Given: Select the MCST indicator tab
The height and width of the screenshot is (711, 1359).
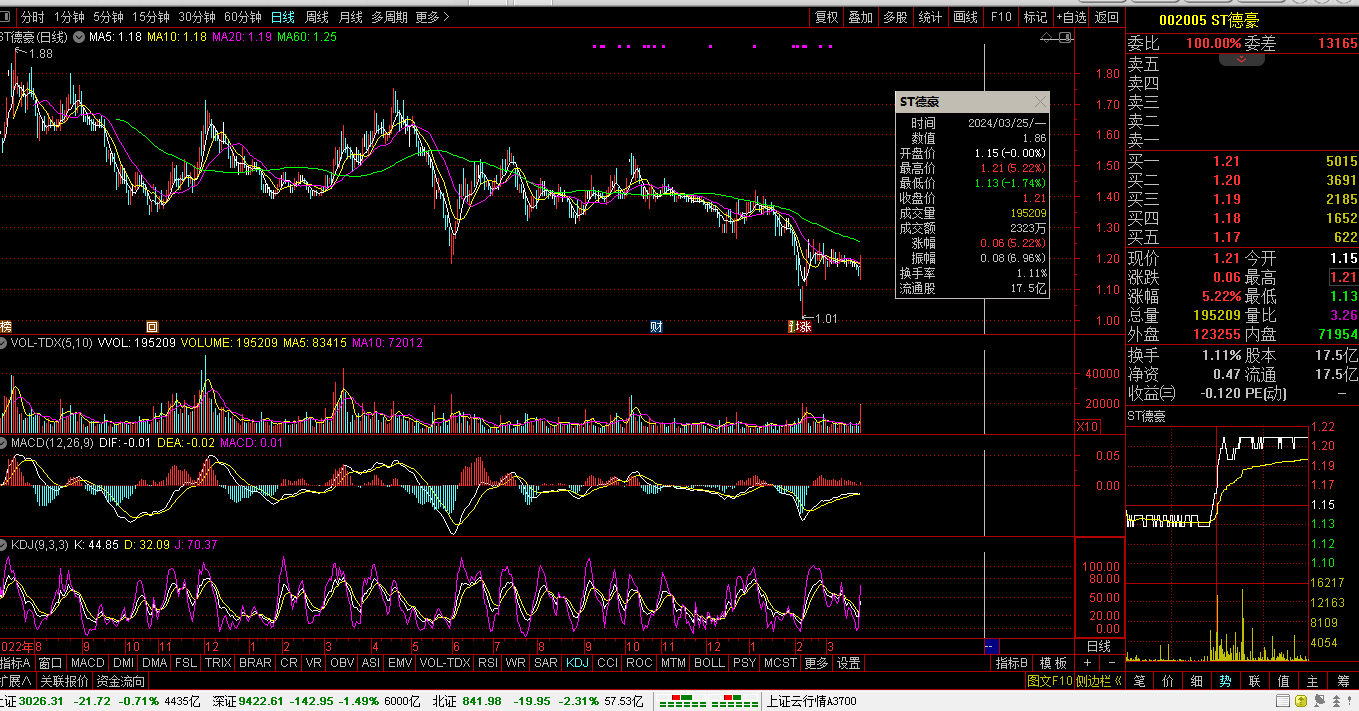Looking at the screenshot, I should (780, 663).
